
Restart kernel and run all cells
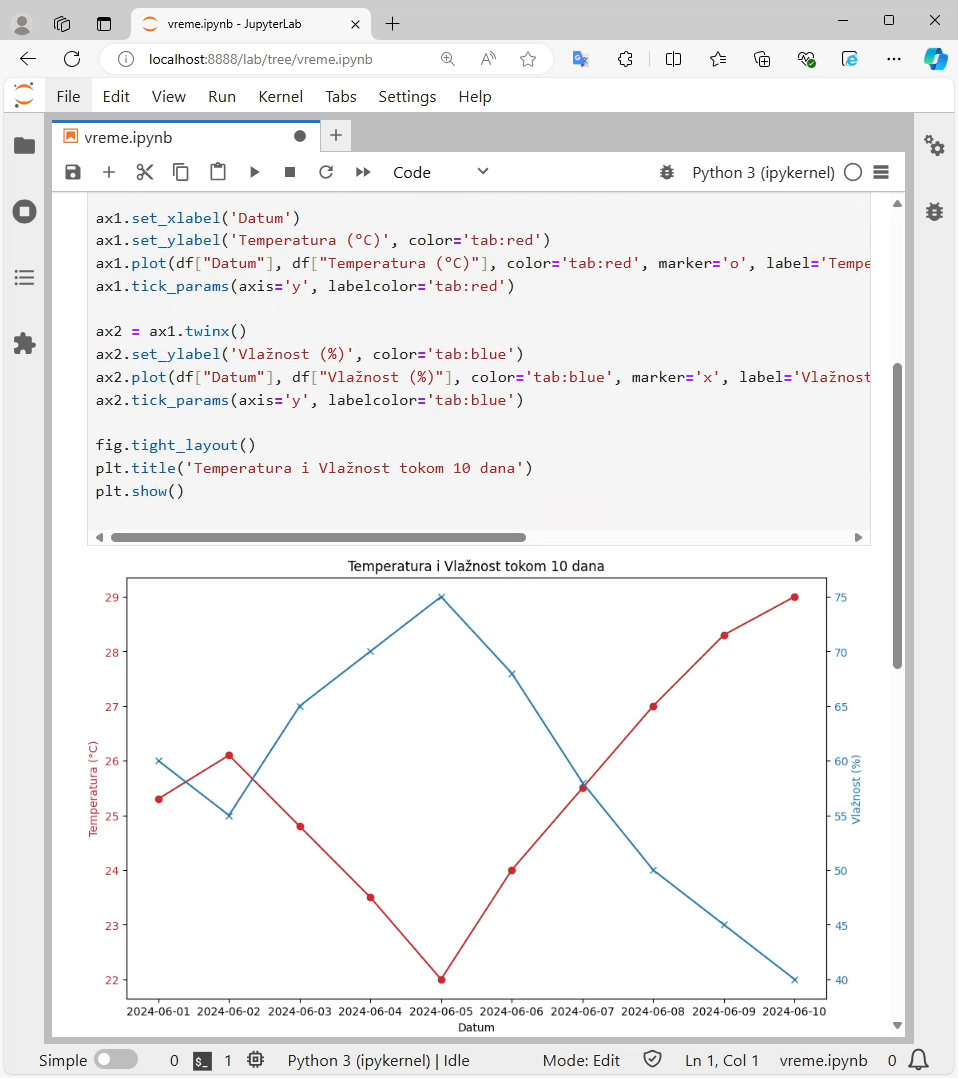(363, 172)
